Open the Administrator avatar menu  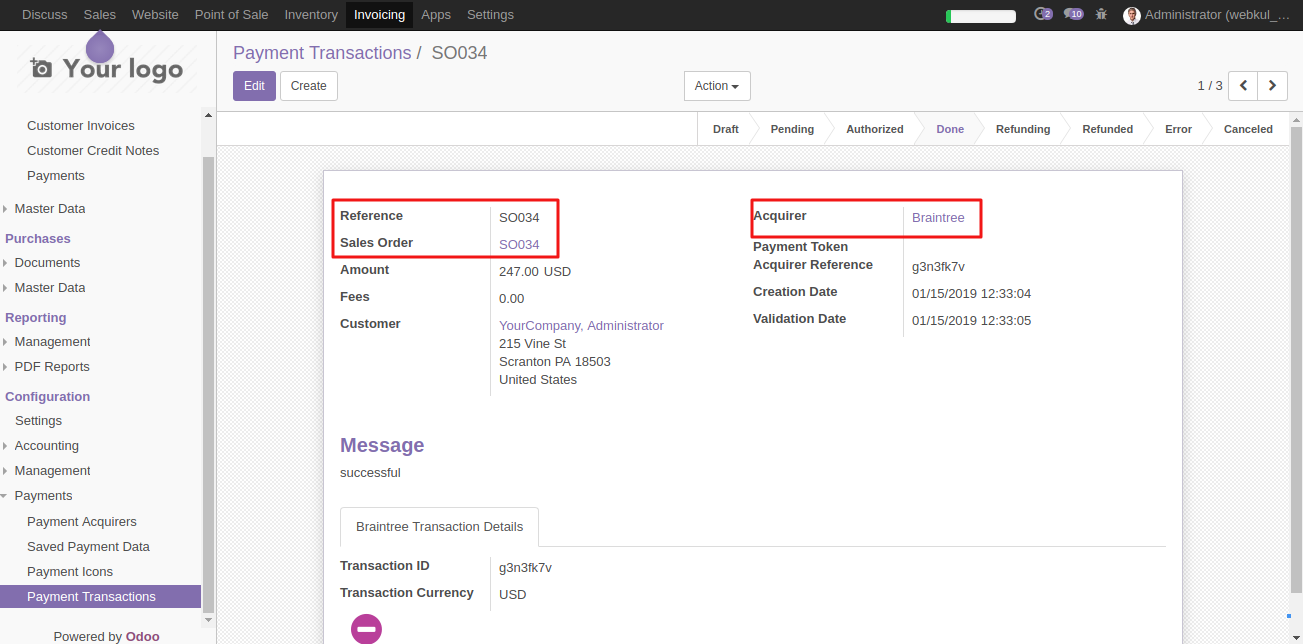click(1131, 15)
